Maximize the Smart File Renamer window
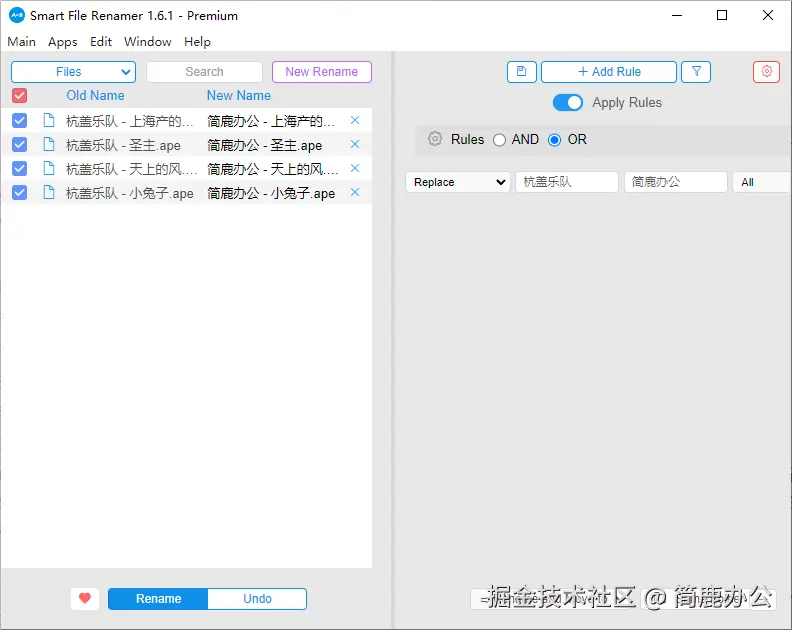Viewport: 792px width, 630px height. (722, 15)
